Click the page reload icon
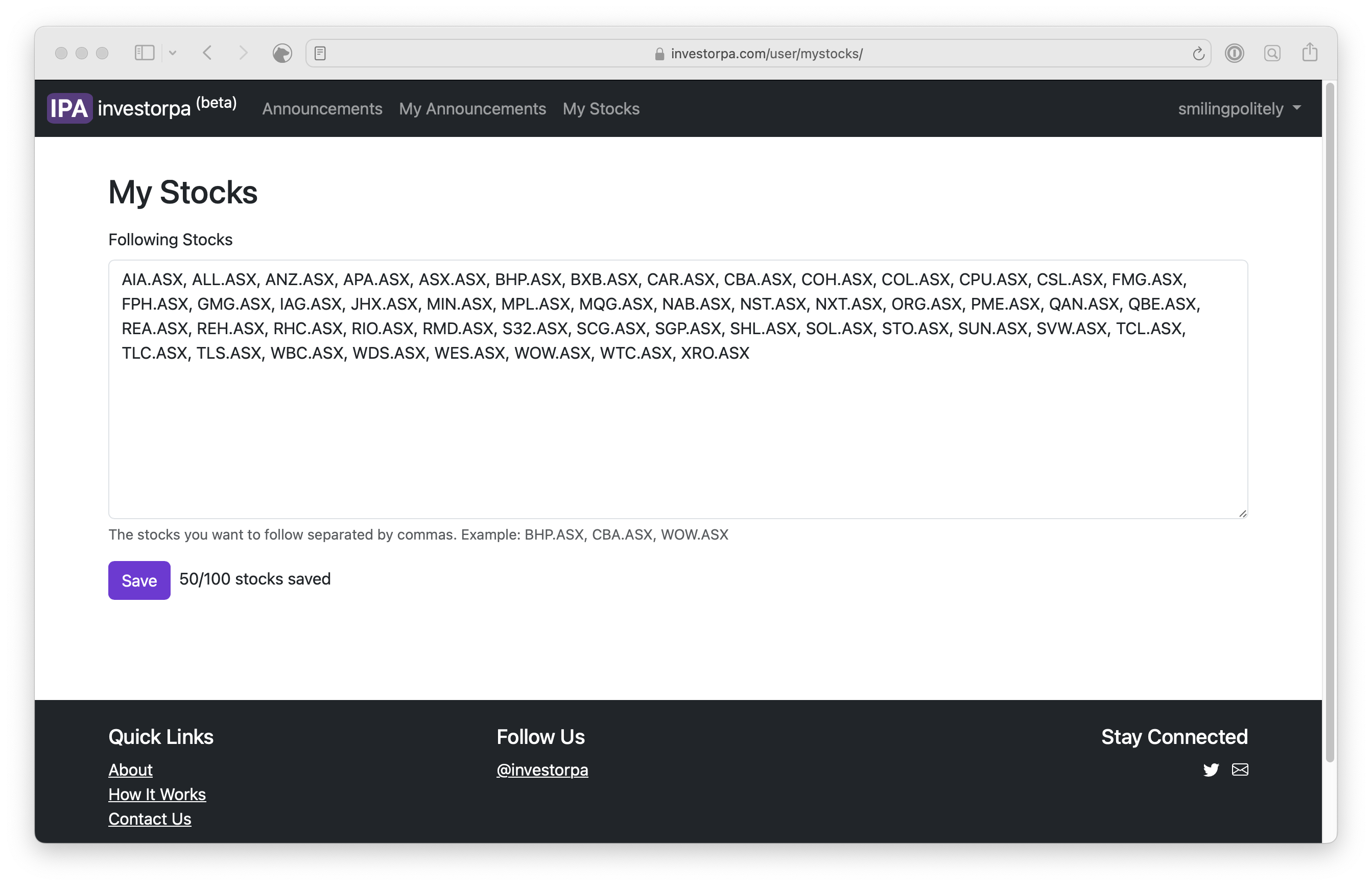The height and width of the screenshot is (886, 1372). coord(1198,54)
